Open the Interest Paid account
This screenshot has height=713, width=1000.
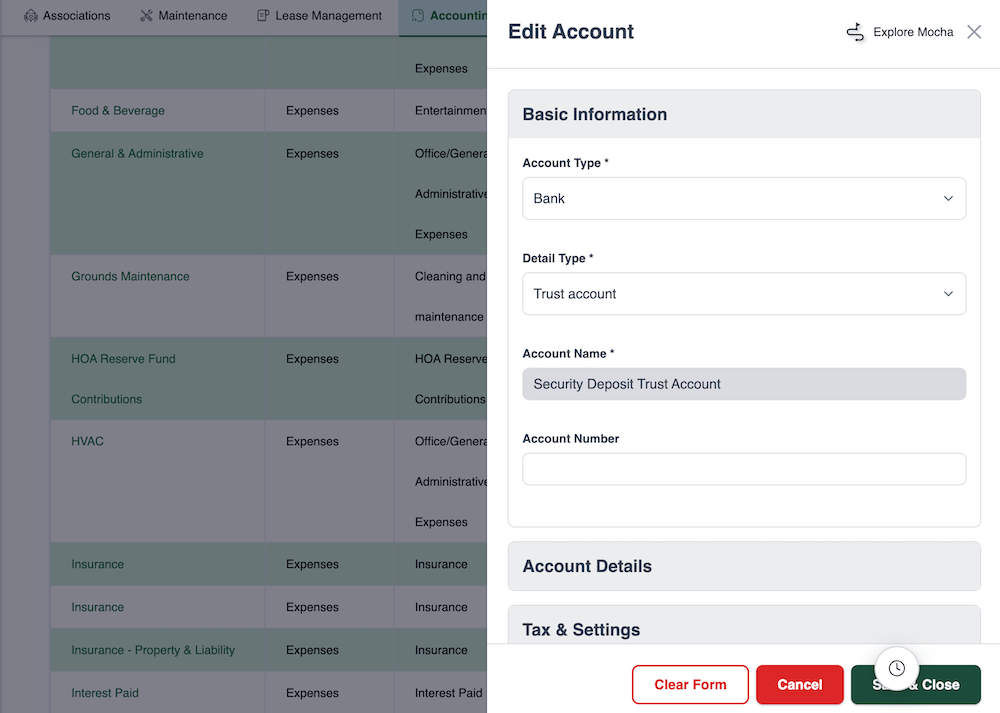105,693
